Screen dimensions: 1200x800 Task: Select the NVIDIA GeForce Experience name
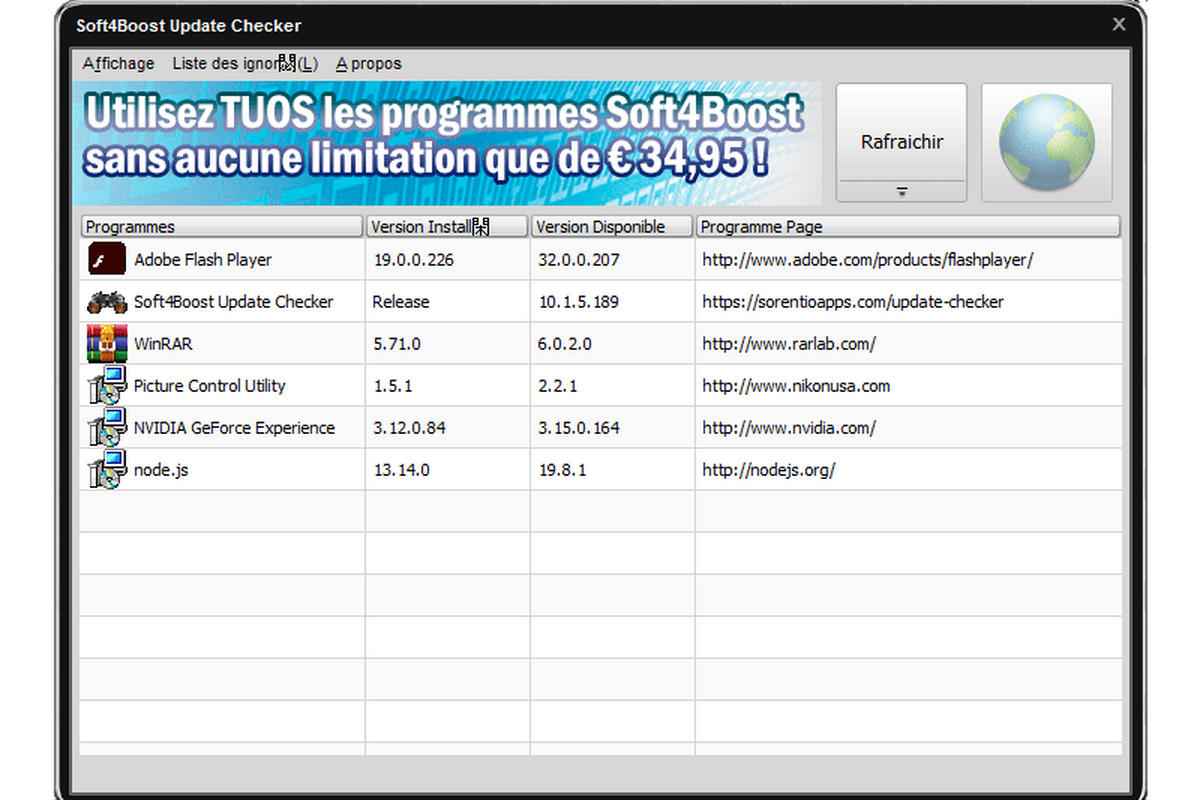(x=235, y=428)
